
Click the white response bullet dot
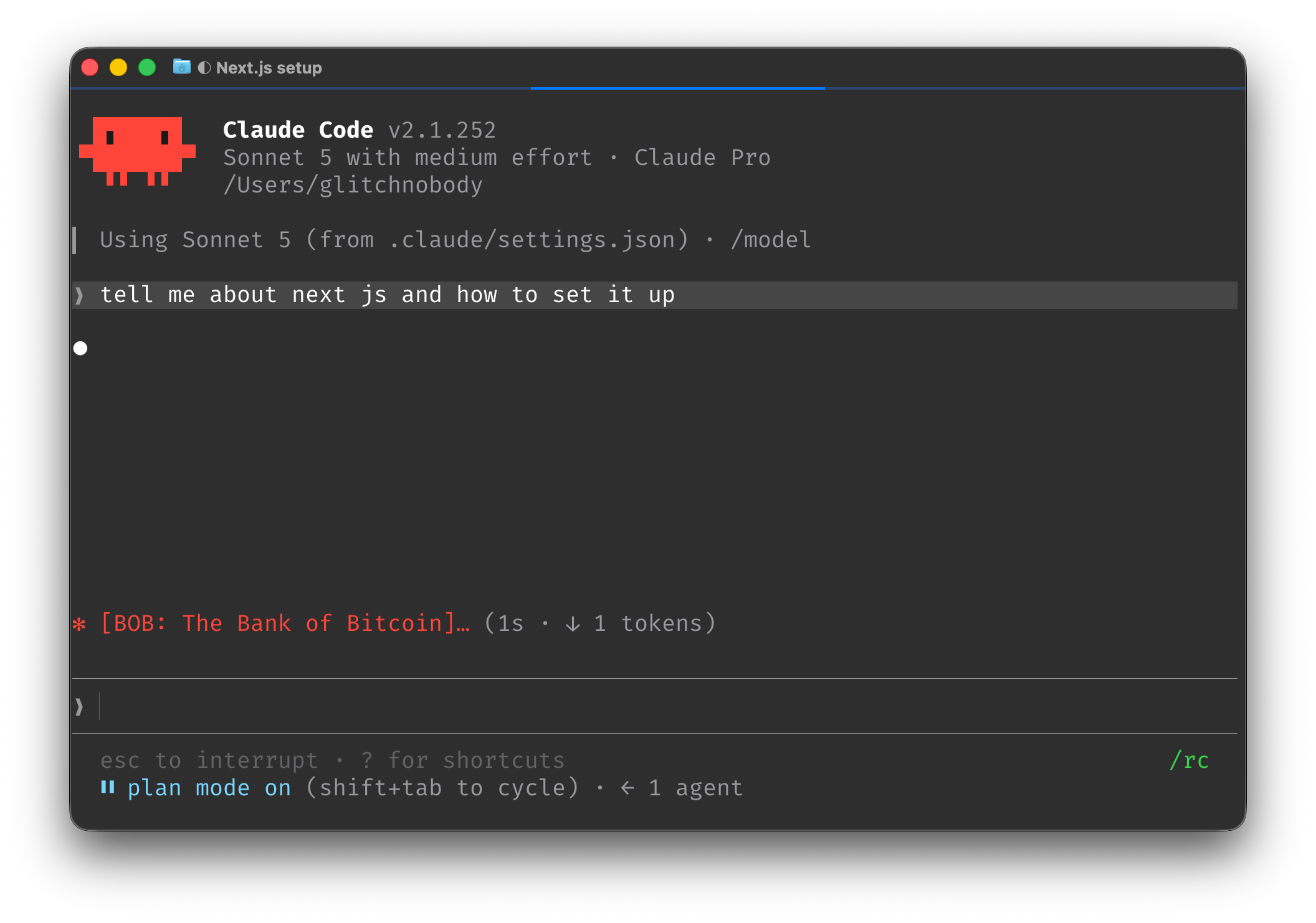pyautogui.click(x=80, y=348)
